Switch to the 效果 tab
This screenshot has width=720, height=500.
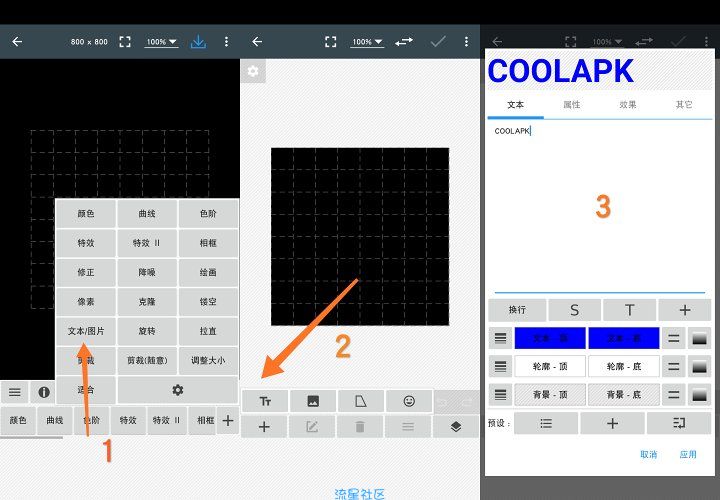coord(628,105)
